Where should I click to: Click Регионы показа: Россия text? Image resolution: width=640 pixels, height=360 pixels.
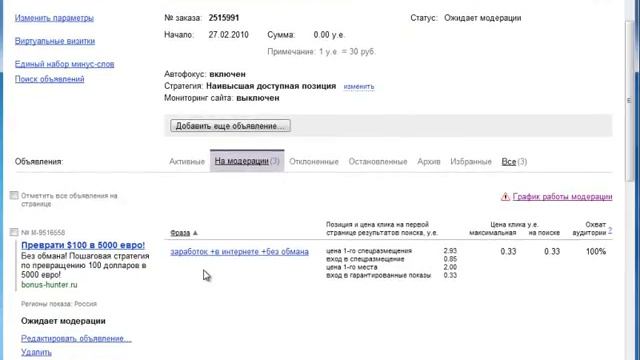click(59, 304)
